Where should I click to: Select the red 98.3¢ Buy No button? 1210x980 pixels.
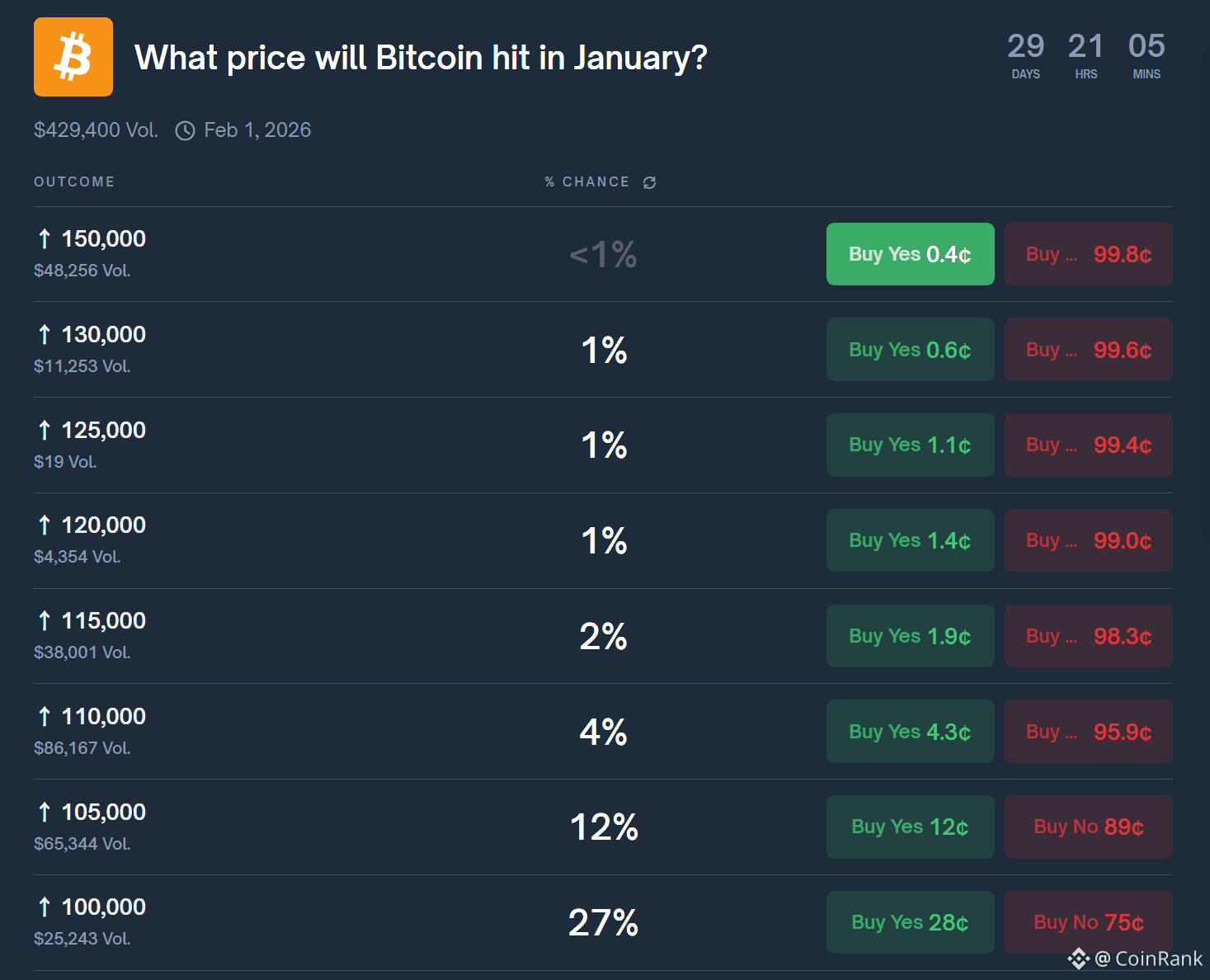1088,636
